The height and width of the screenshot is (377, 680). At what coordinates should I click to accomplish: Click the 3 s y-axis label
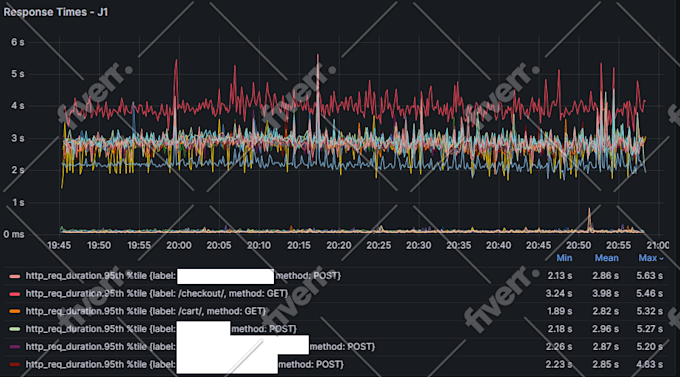point(17,138)
